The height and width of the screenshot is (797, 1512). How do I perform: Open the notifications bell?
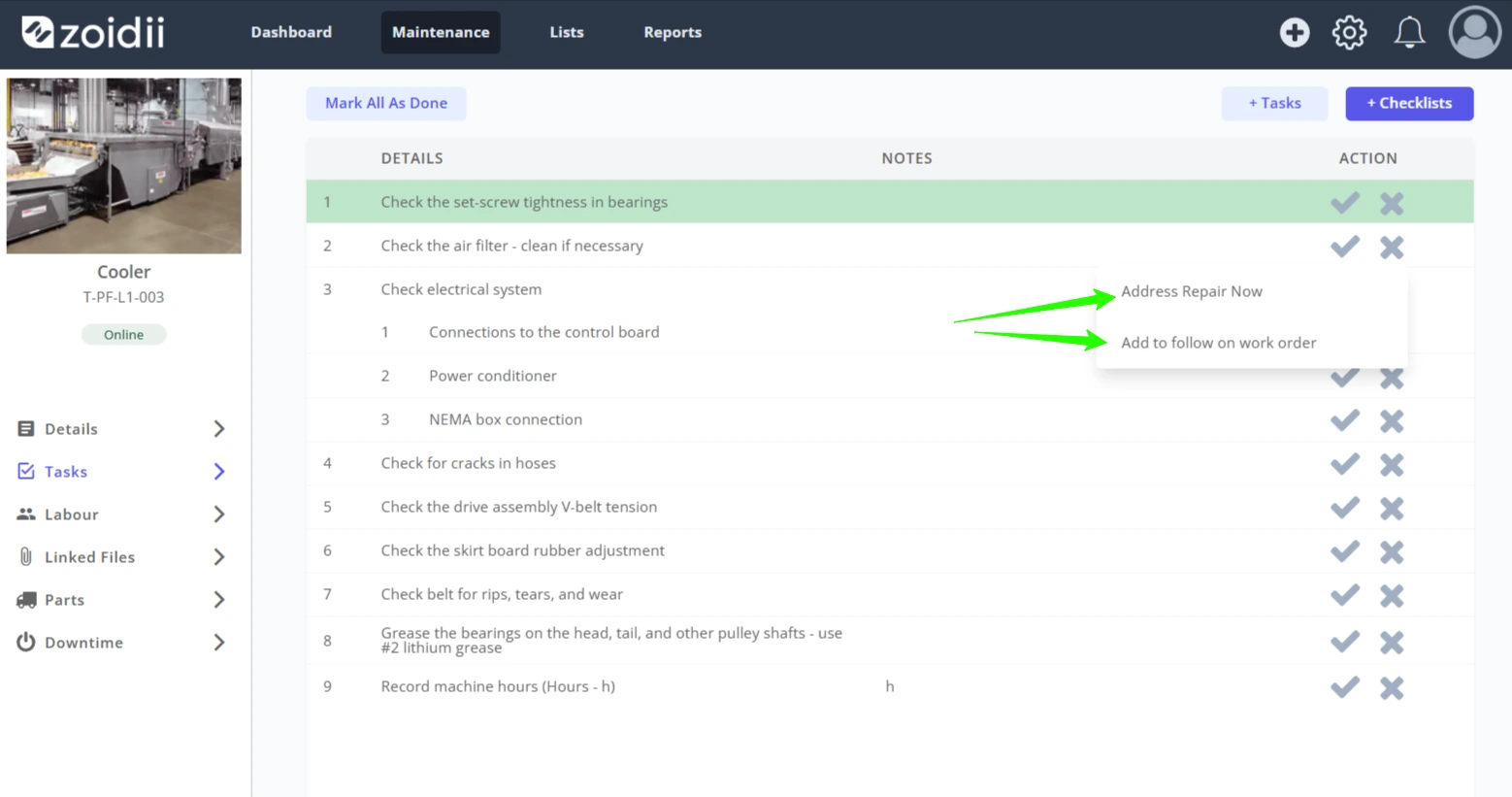[1409, 33]
